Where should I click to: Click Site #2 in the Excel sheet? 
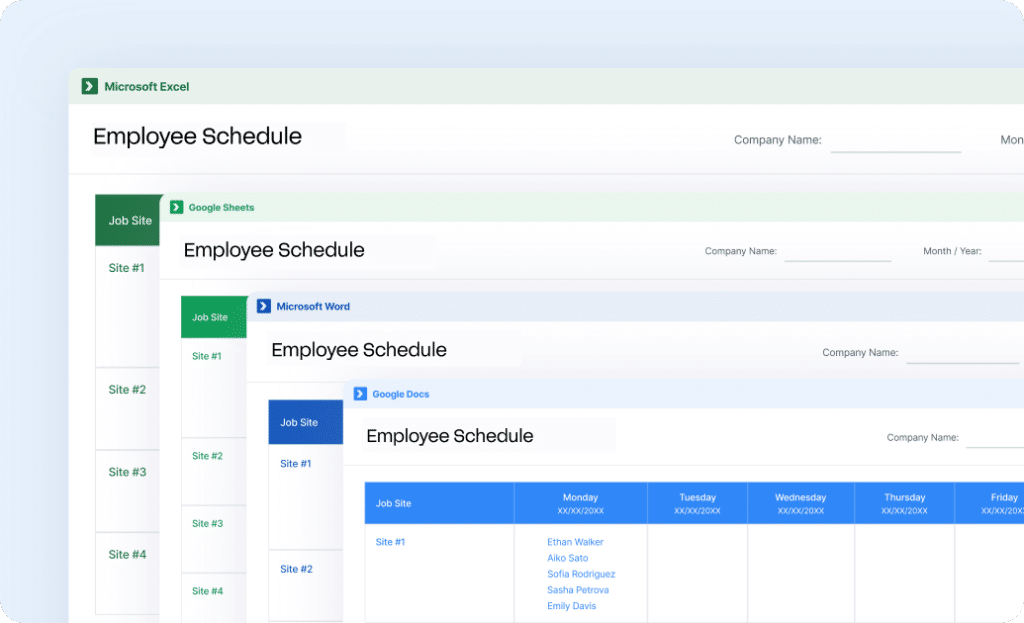point(127,389)
